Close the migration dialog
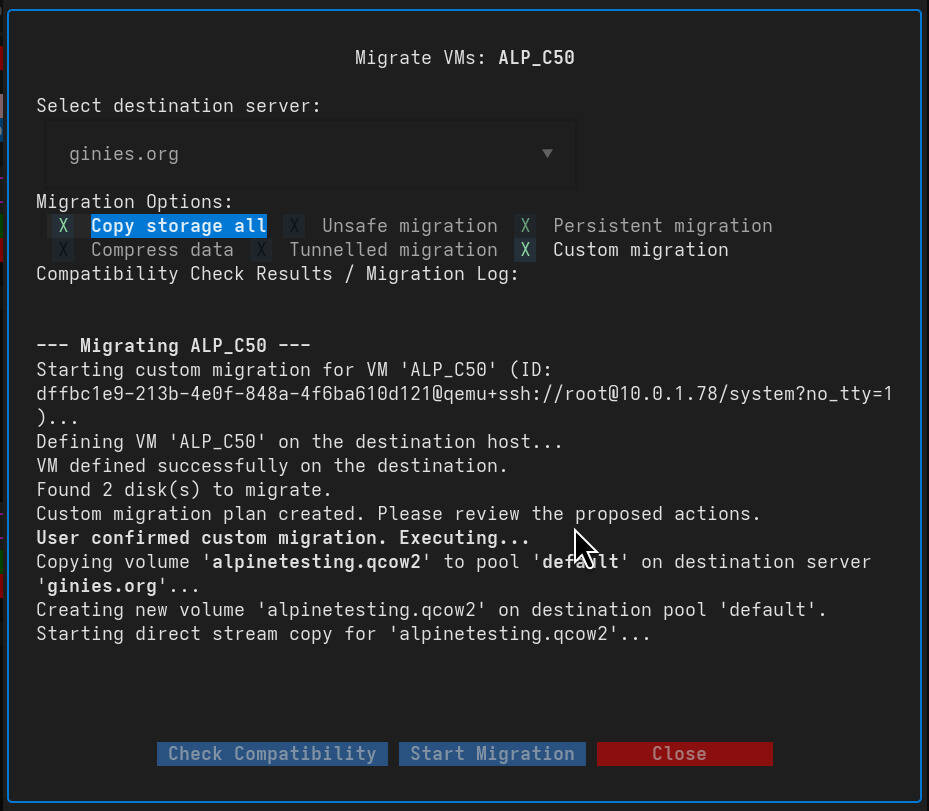 (x=684, y=753)
